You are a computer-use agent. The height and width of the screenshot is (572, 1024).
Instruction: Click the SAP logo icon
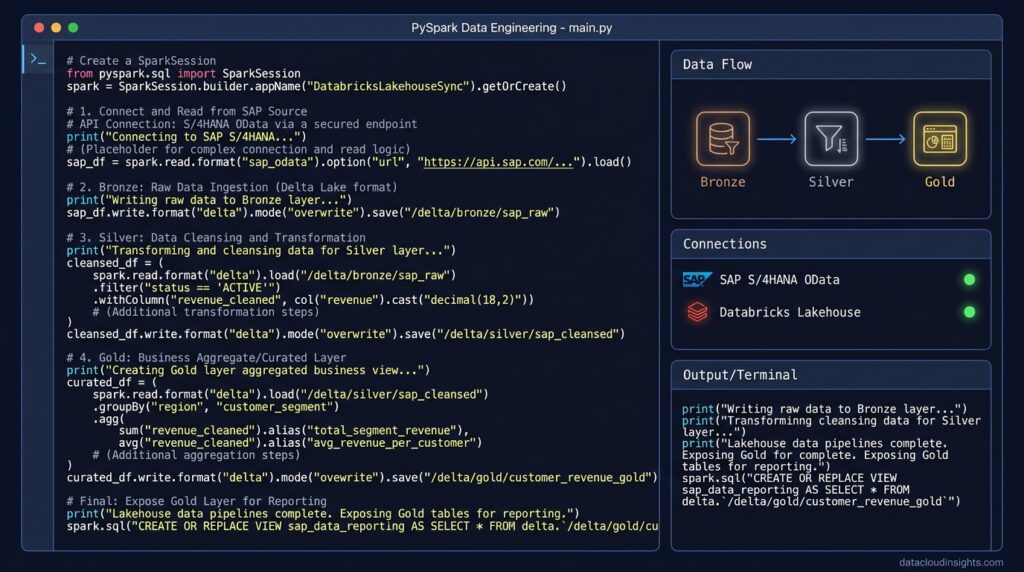pyautogui.click(x=696, y=279)
